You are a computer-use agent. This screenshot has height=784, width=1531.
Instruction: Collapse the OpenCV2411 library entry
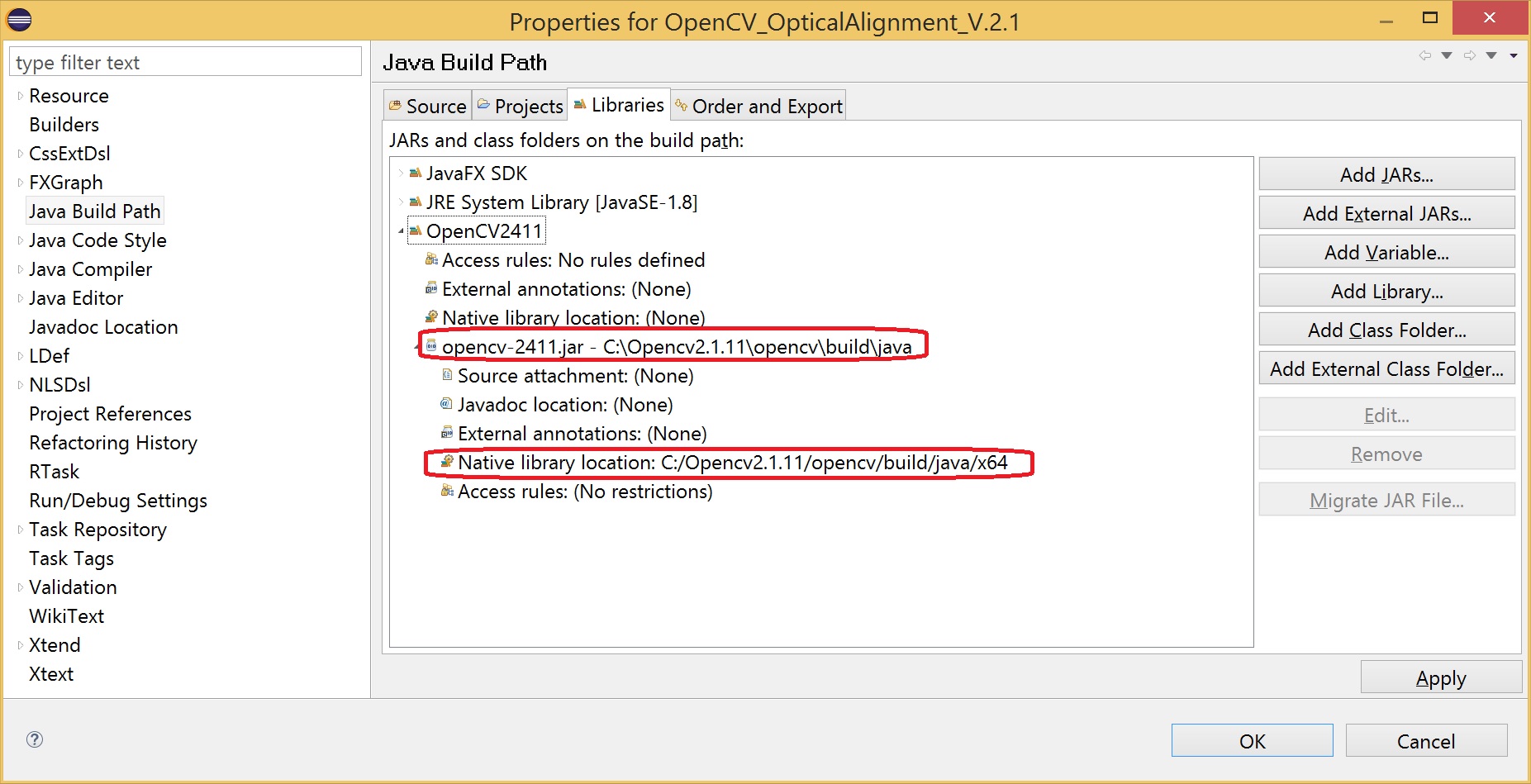(x=402, y=230)
